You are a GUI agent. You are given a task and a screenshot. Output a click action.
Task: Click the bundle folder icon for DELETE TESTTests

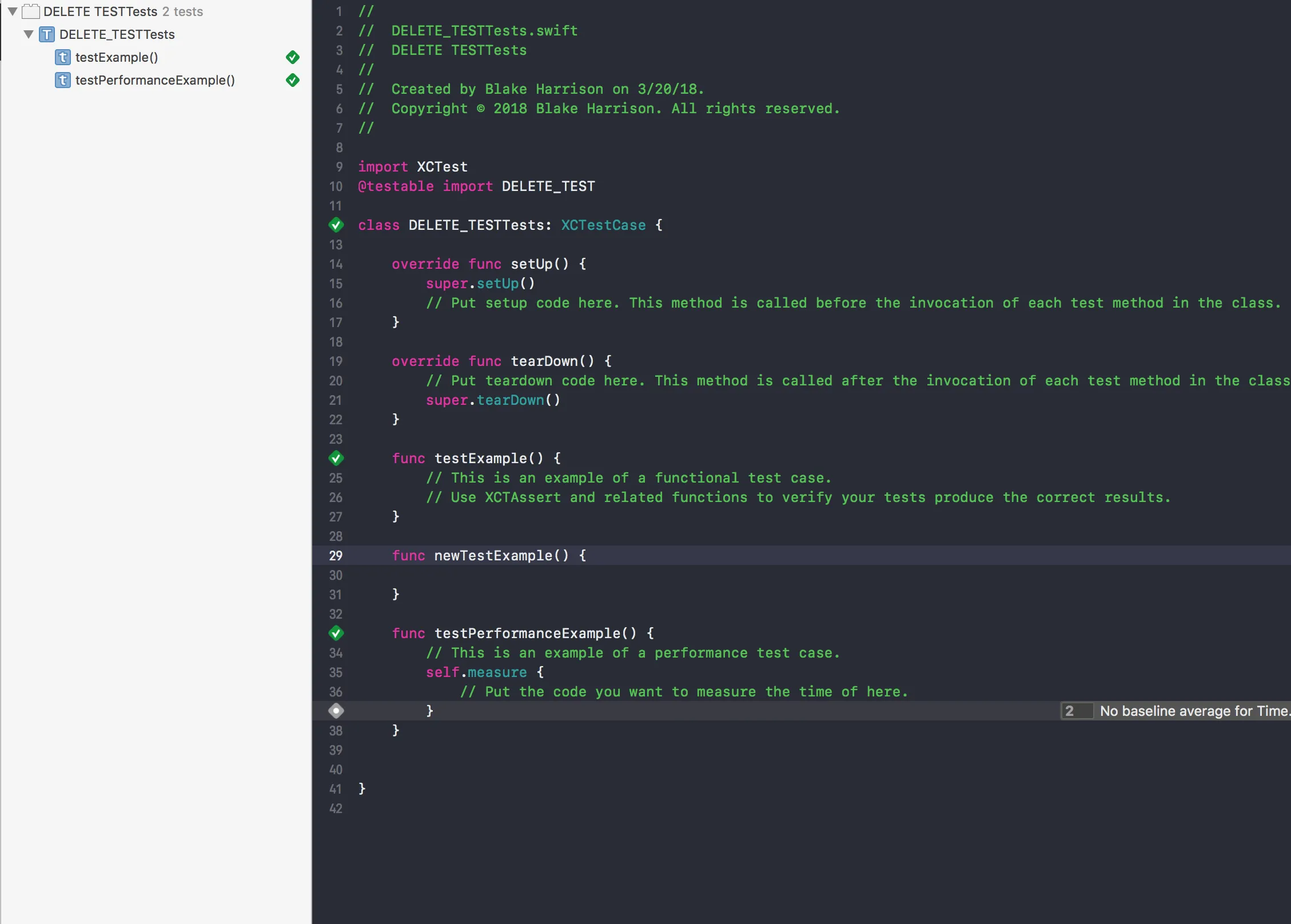click(31, 11)
